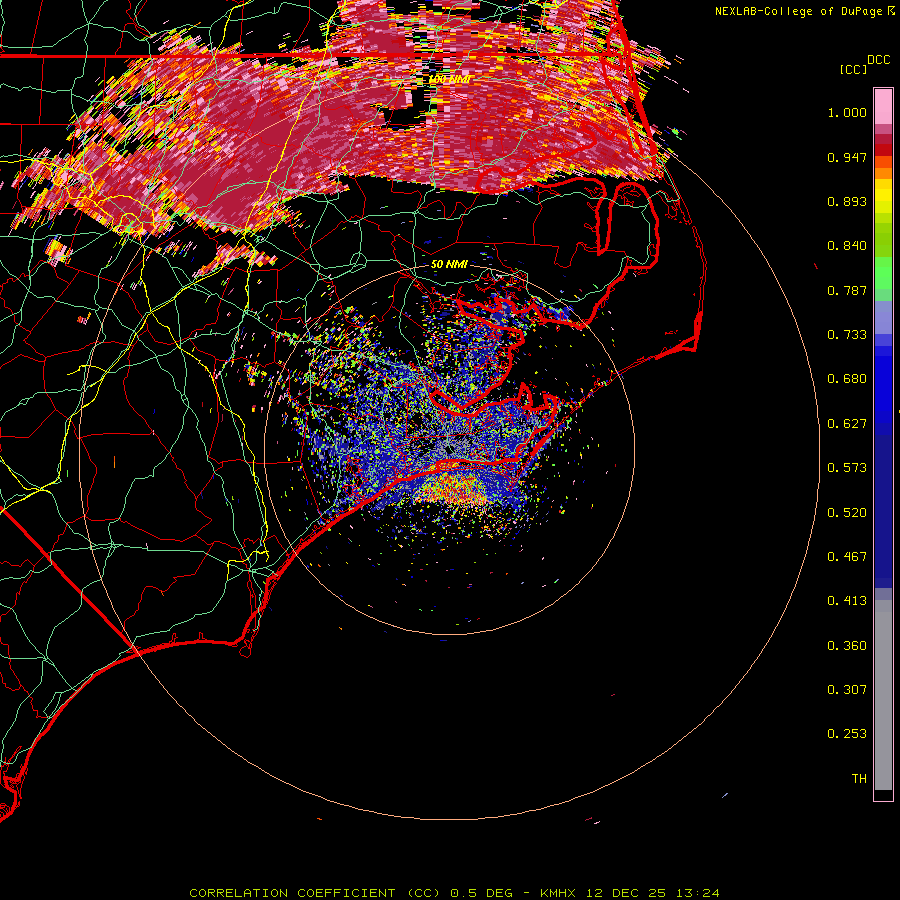Pick the bright green swatch between 0.840 and 0.787

pyautogui.click(x=883, y=273)
